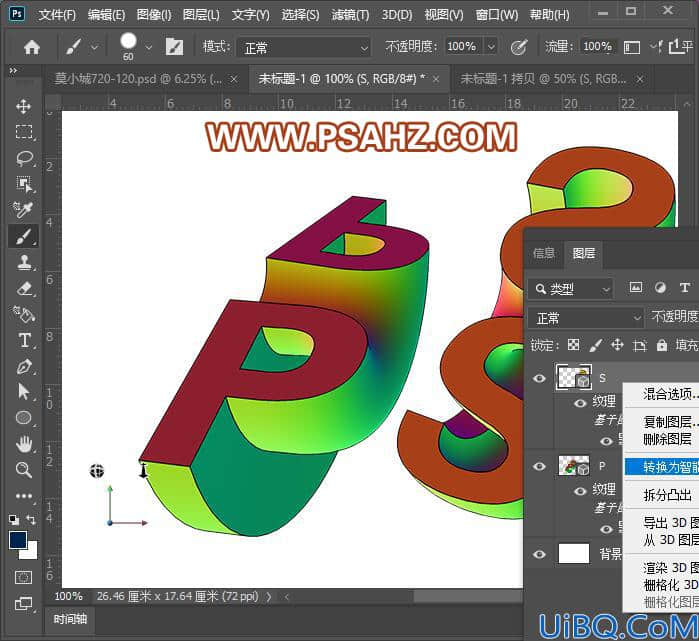Open the Image menu
Screen dimensions: 699x641
154,15
